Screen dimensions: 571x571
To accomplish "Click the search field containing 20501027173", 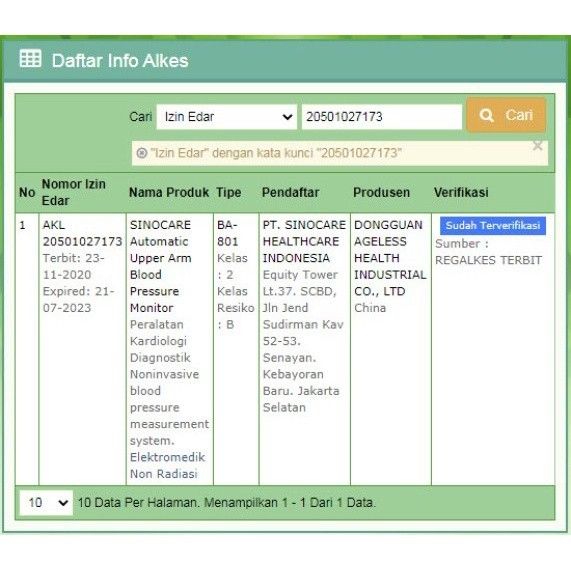I will tap(382, 117).
